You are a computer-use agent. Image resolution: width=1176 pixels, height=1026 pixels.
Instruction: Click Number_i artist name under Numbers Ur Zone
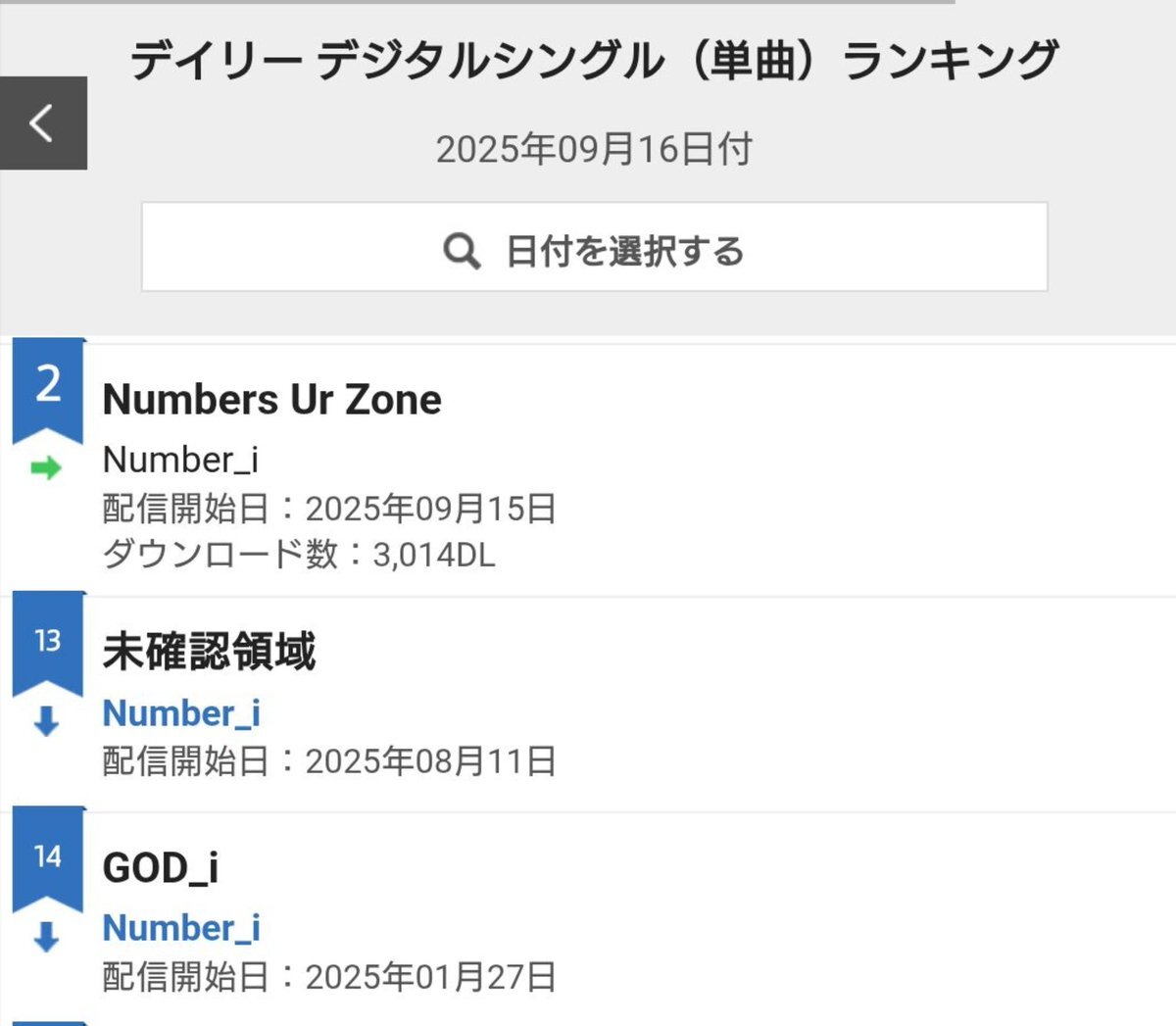point(180,460)
